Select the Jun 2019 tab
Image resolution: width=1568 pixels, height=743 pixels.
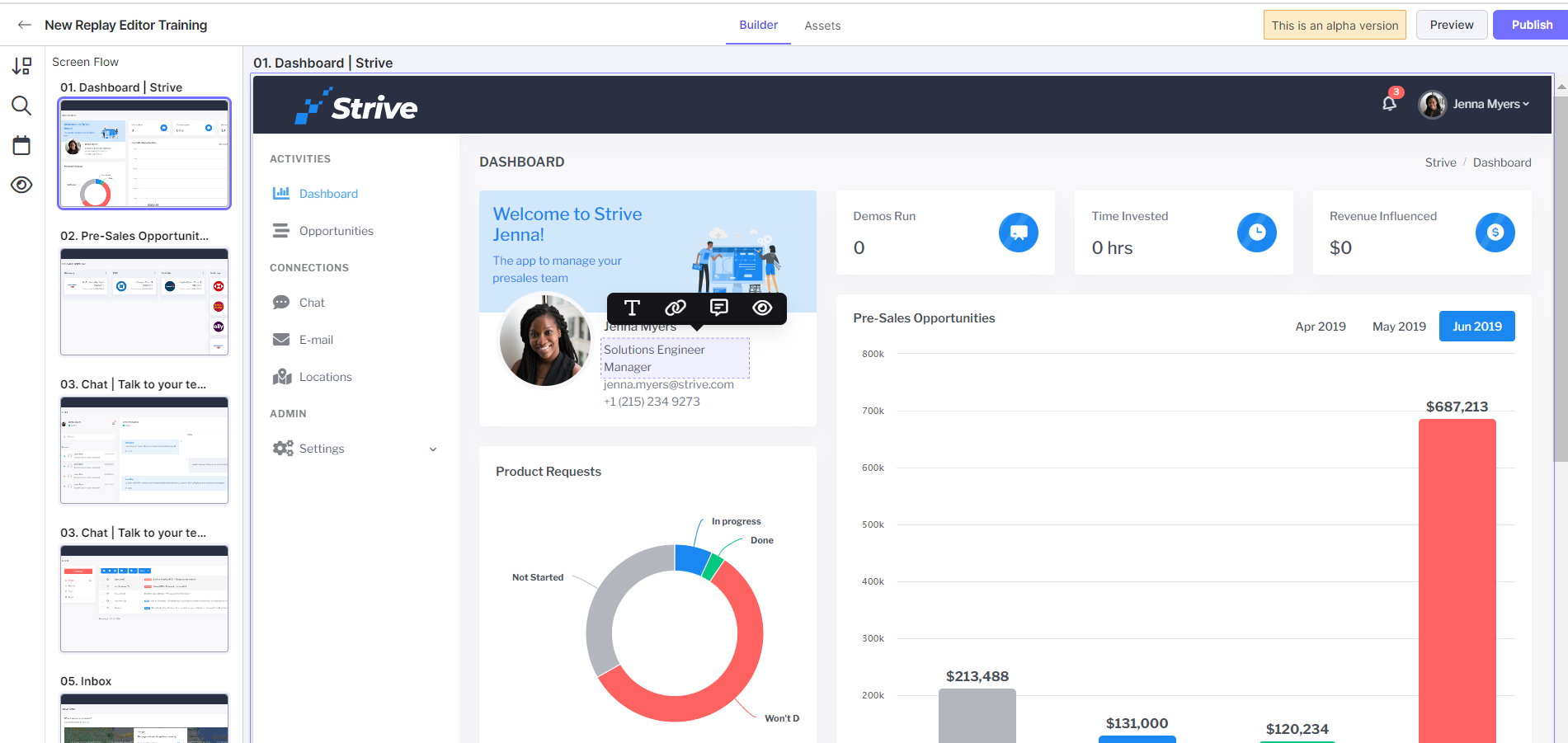click(1477, 327)
